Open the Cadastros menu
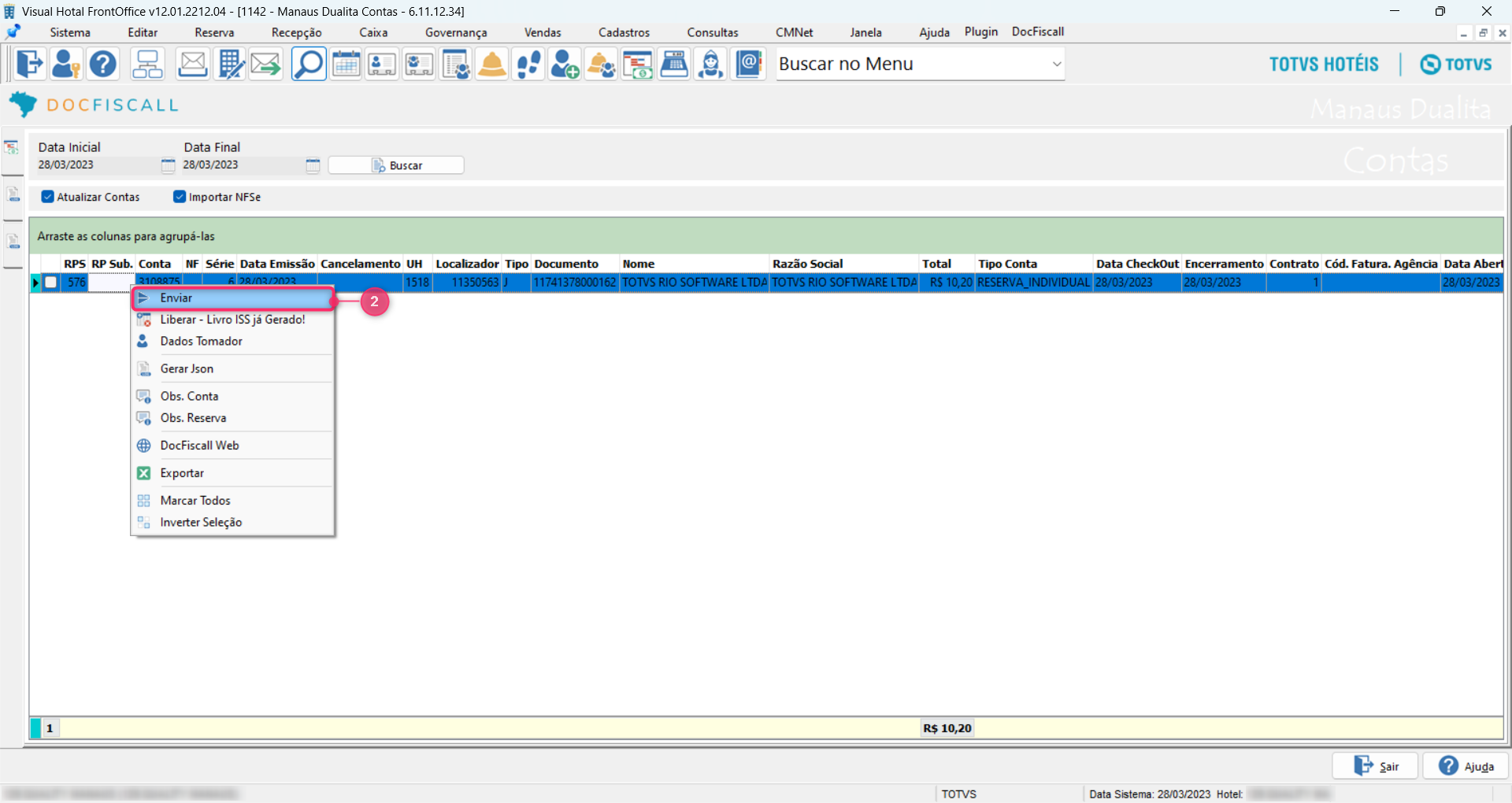This screenshot has height=803, width=1512. pyautogui.click(x=624, y=32)
